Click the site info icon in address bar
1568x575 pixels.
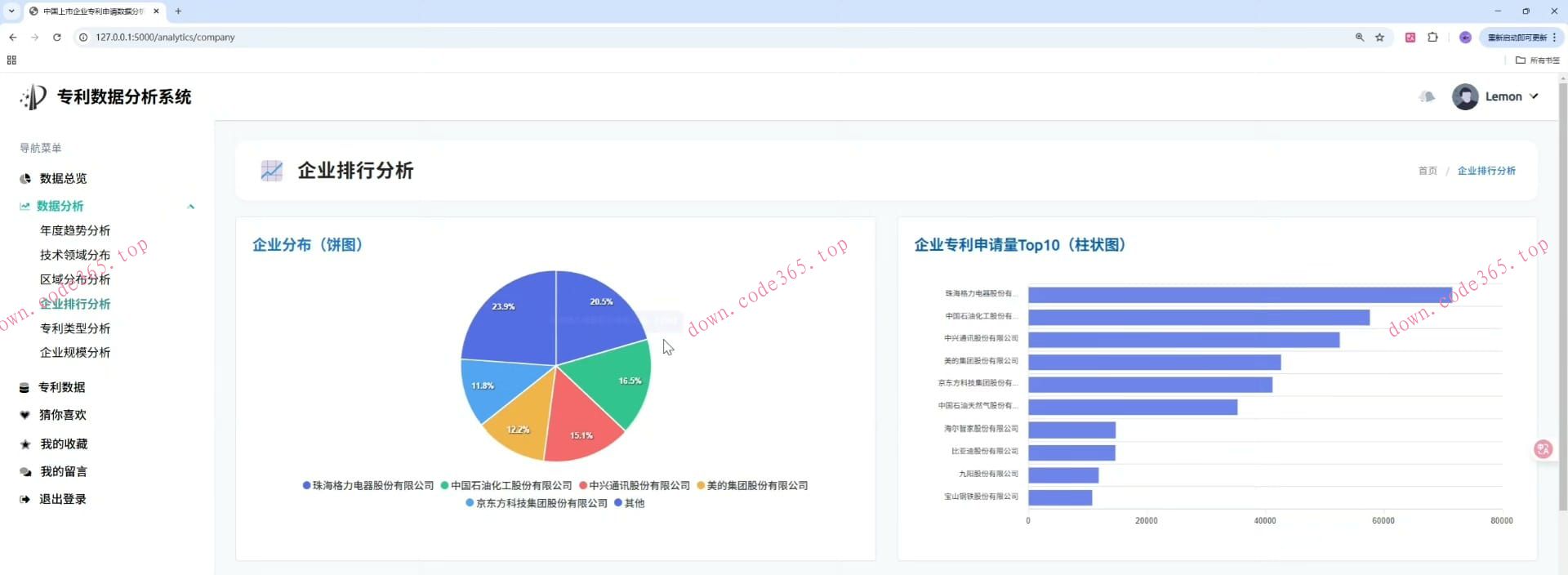pos(83,37)
